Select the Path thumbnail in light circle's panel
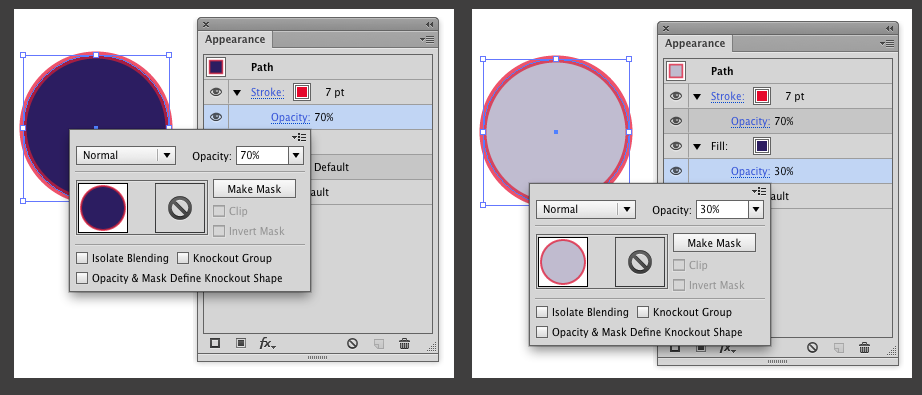Image resolution: width=922 pixels, height=395 pixels. 676,71
